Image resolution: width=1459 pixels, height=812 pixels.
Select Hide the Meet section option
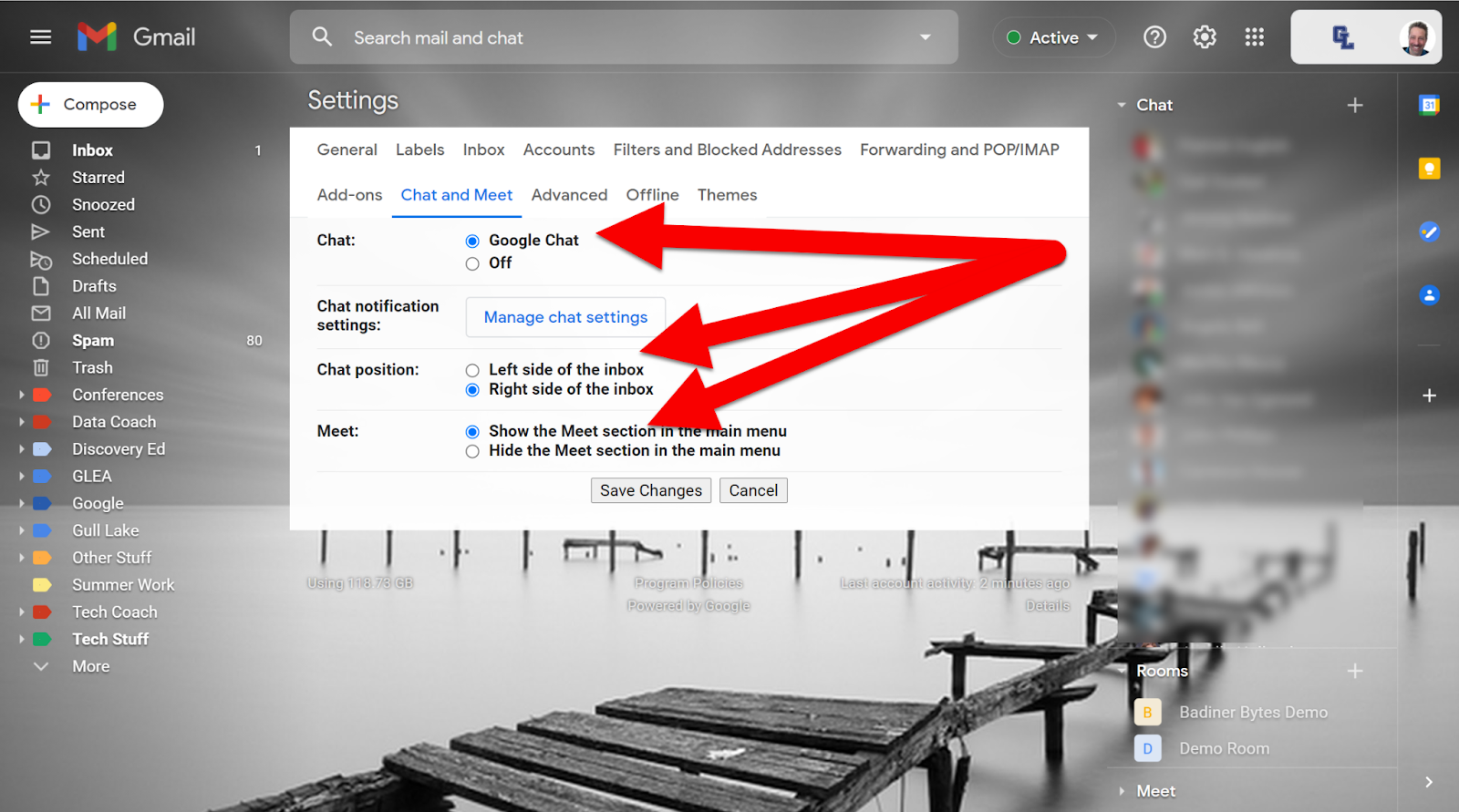tap(472, 452)
